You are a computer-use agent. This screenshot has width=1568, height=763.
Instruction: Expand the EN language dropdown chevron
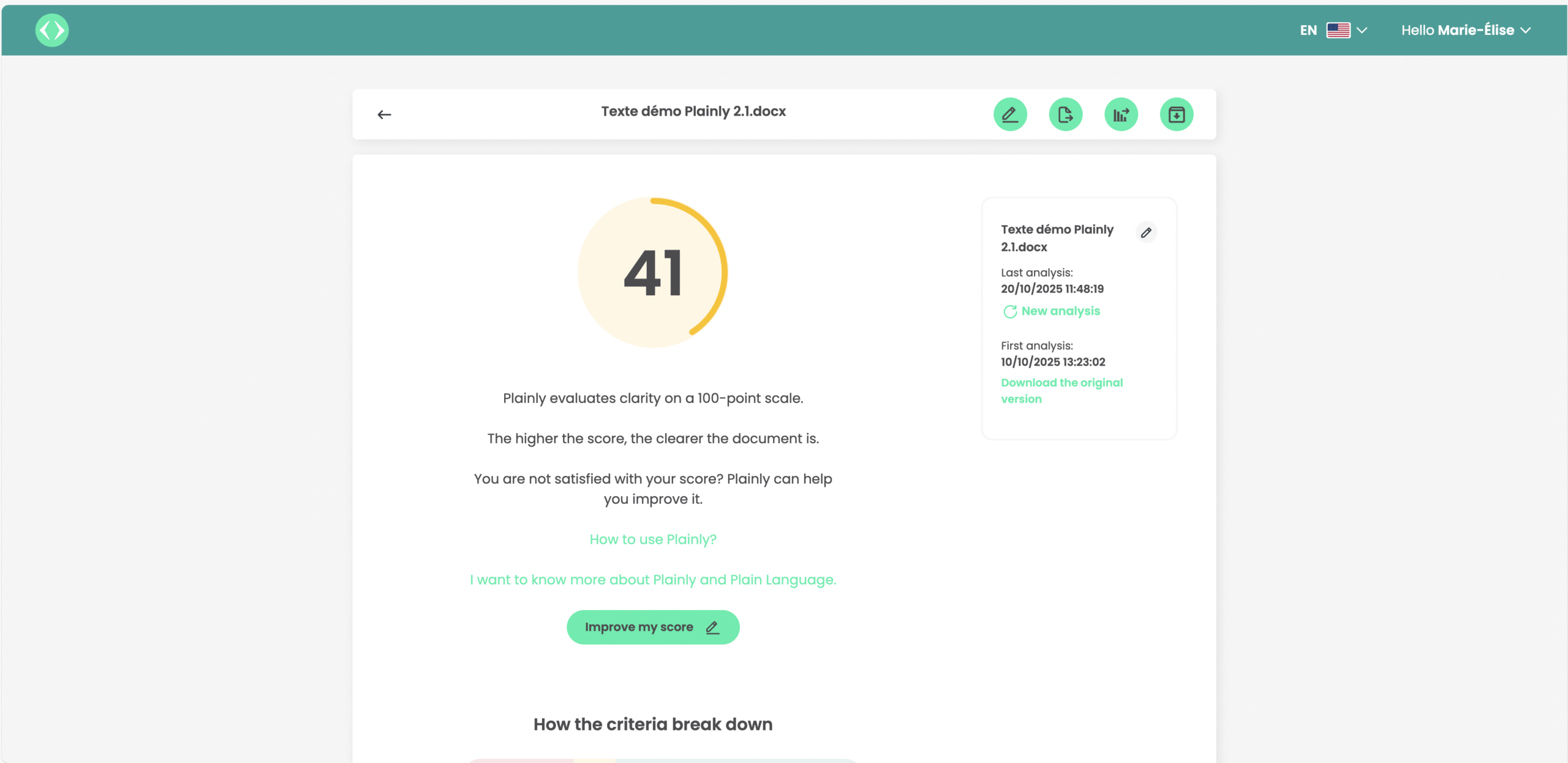pyautogui.click(x=1362, y=30)
